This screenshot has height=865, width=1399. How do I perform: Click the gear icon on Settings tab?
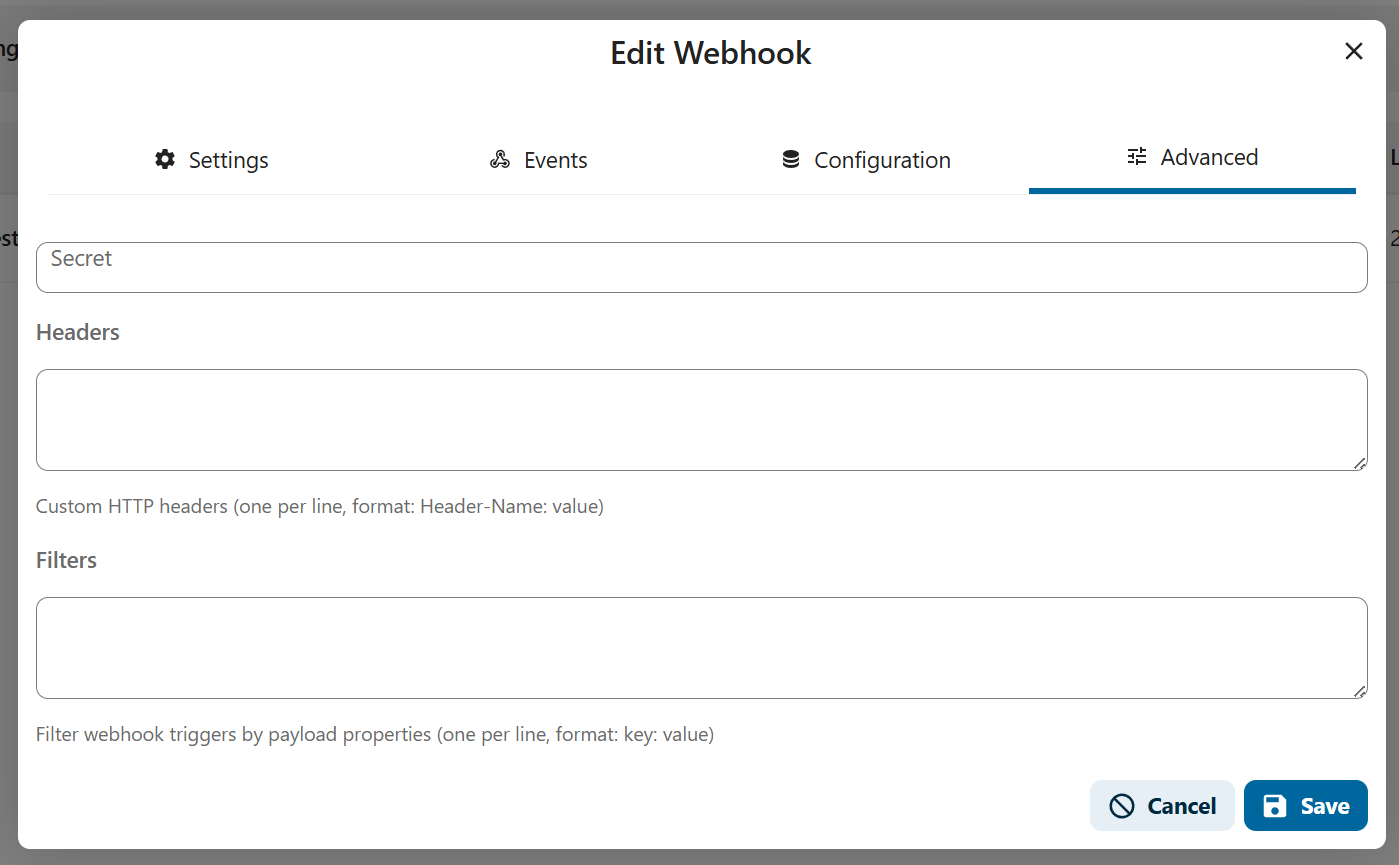point(165,160)
